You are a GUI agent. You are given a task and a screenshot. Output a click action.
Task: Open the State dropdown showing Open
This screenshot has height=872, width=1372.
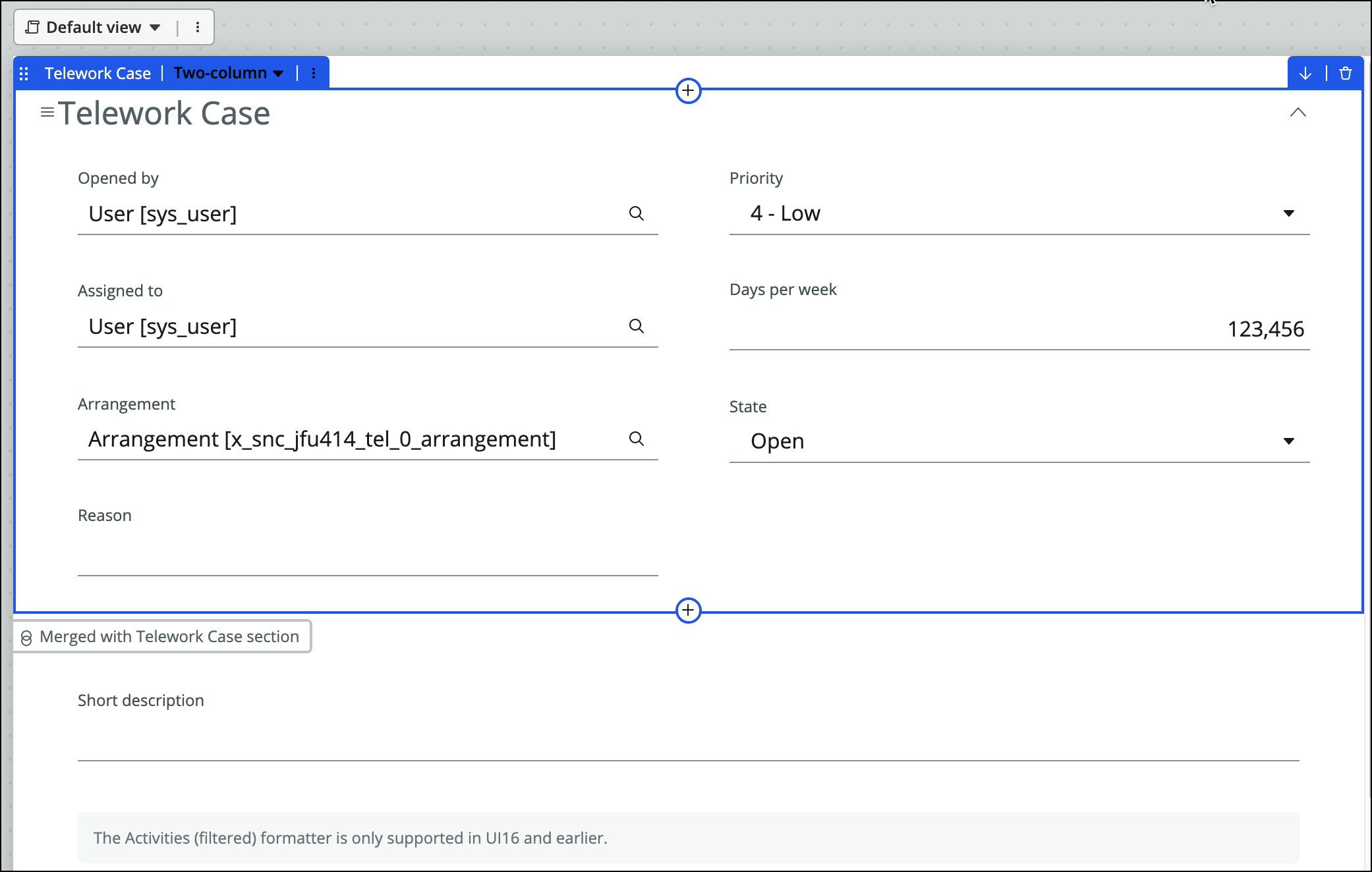pyautogui.click(x=1019, y=441)
